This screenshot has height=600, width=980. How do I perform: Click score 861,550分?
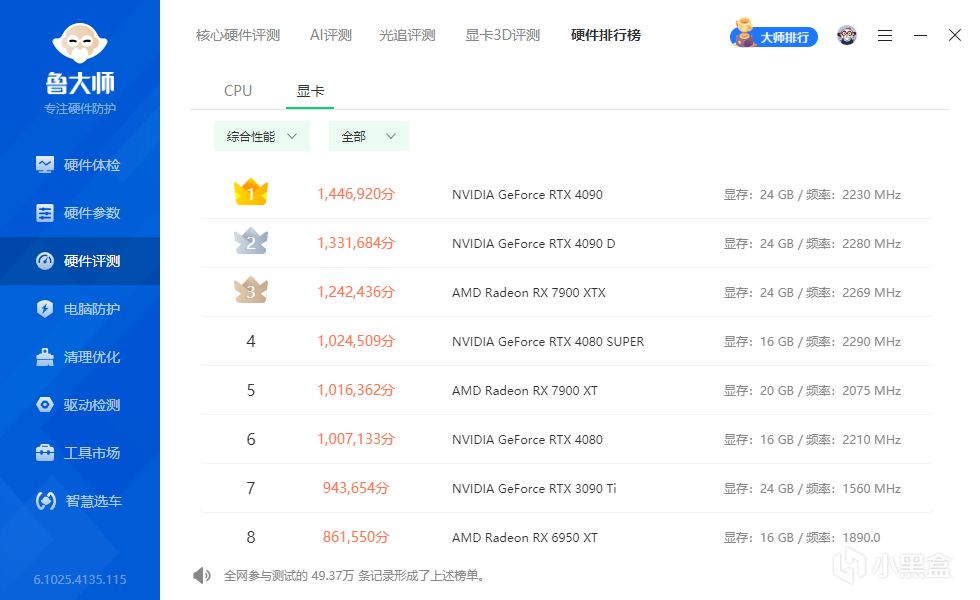click(x=356, y=537)
